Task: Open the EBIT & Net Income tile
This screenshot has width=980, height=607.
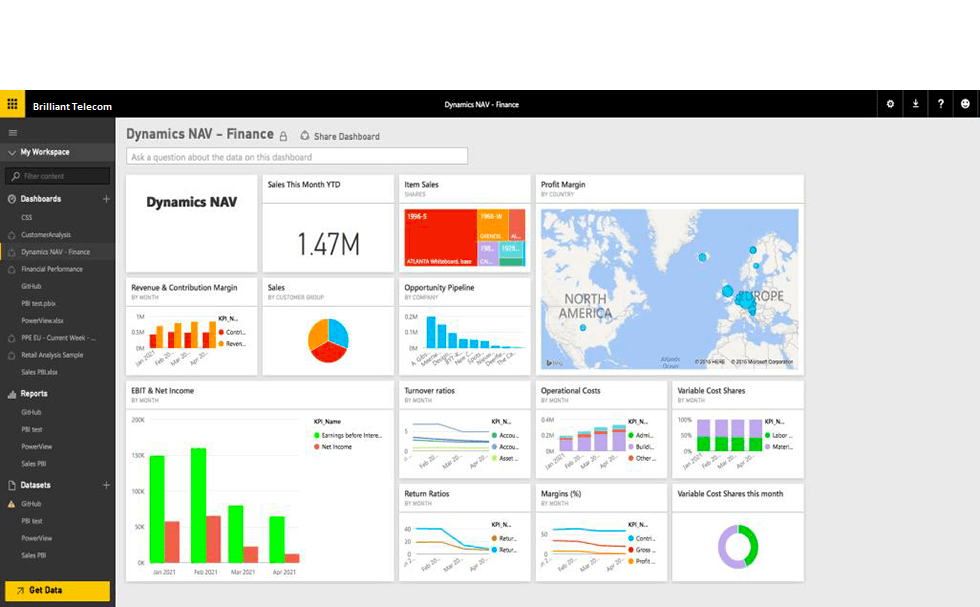Action: click(x=259, y=481)
